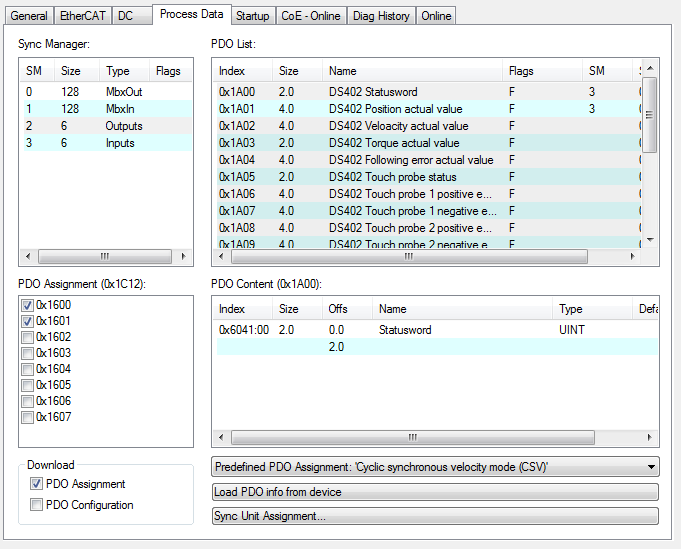Select PDO 0x1A08 Touch probe 2 positive
Screen dimensions: 681x549
tap(428, 228)
